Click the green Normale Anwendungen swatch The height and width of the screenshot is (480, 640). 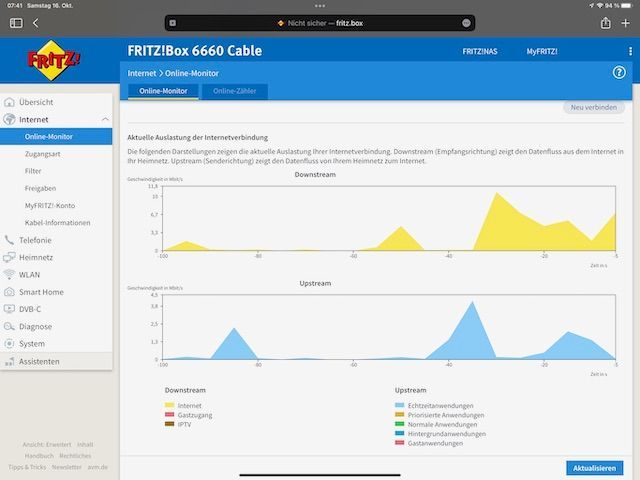tap(400, 424)
